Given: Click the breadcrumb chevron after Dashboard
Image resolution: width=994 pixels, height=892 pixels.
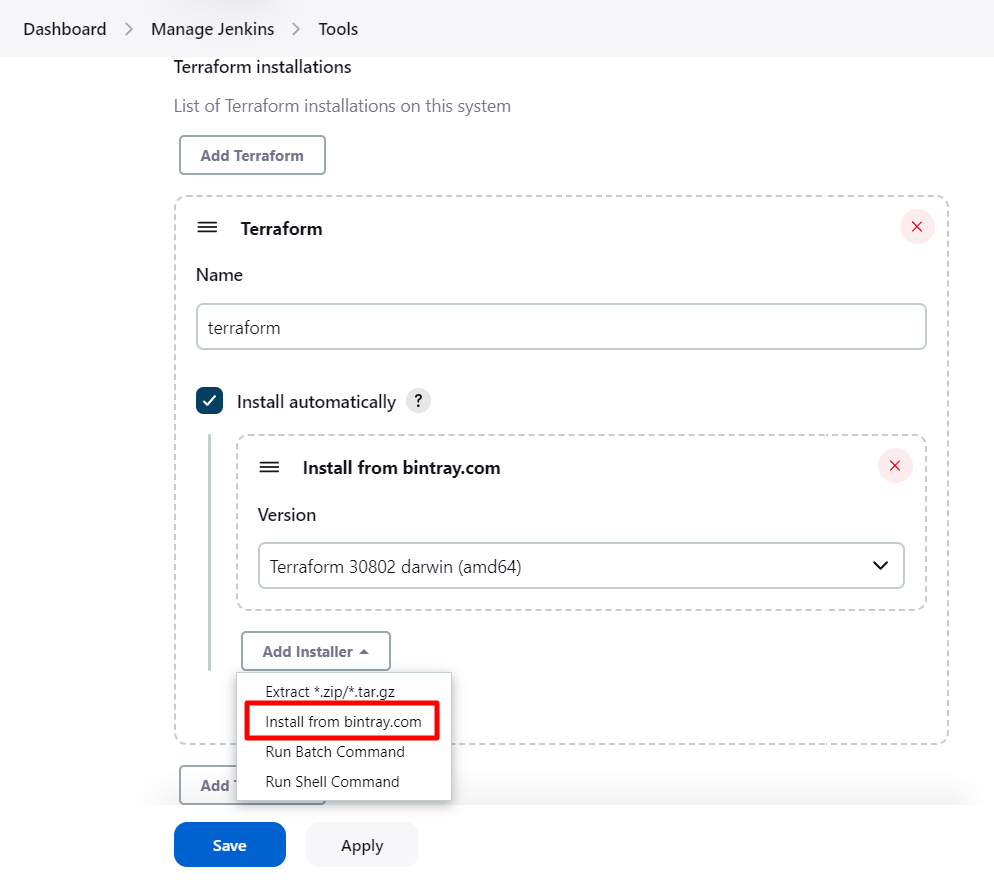Looking at the screenshot, I should pyautogui.click(x=129, y=29).
